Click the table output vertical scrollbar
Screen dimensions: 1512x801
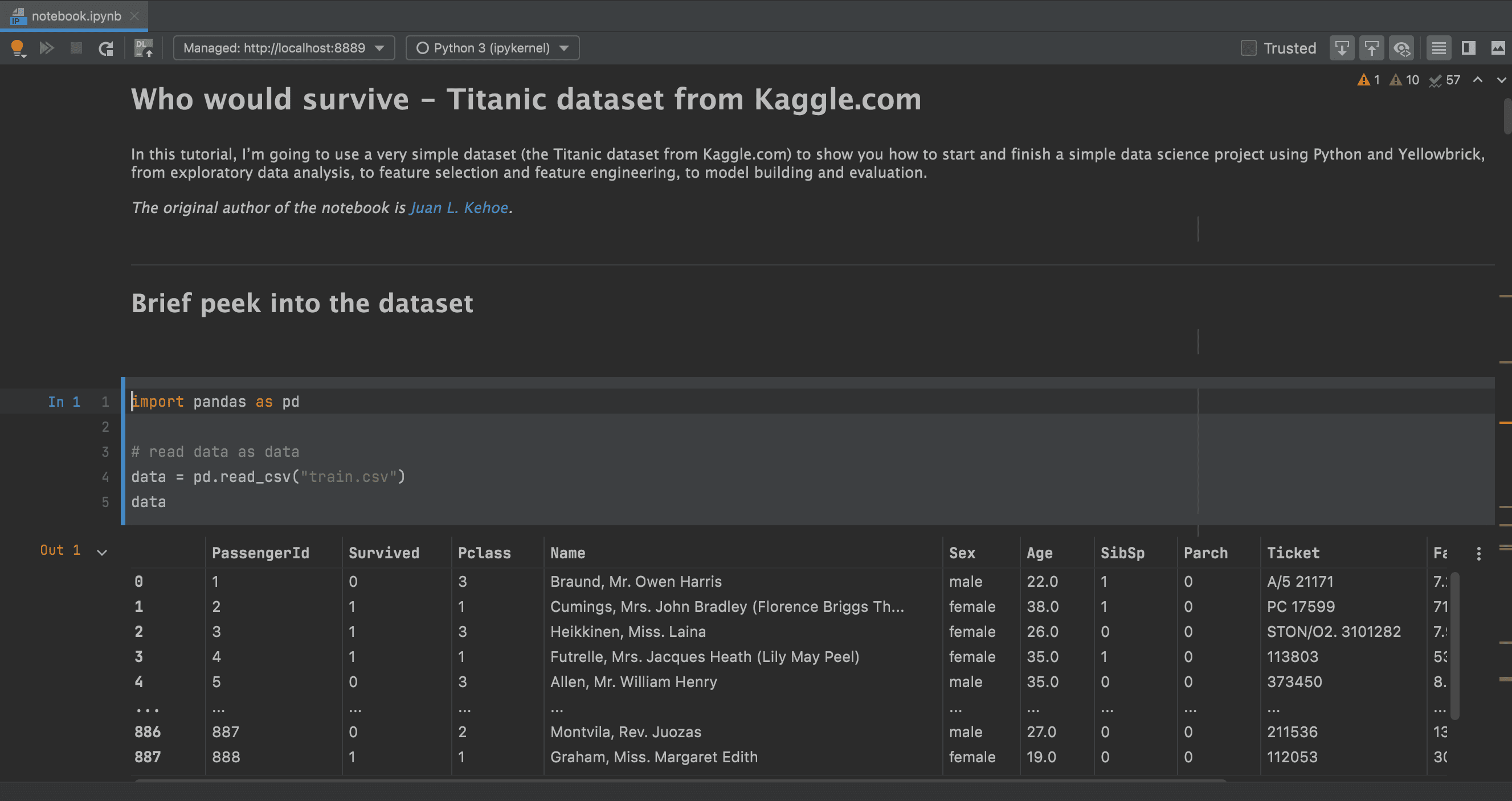pos(1455,645)
